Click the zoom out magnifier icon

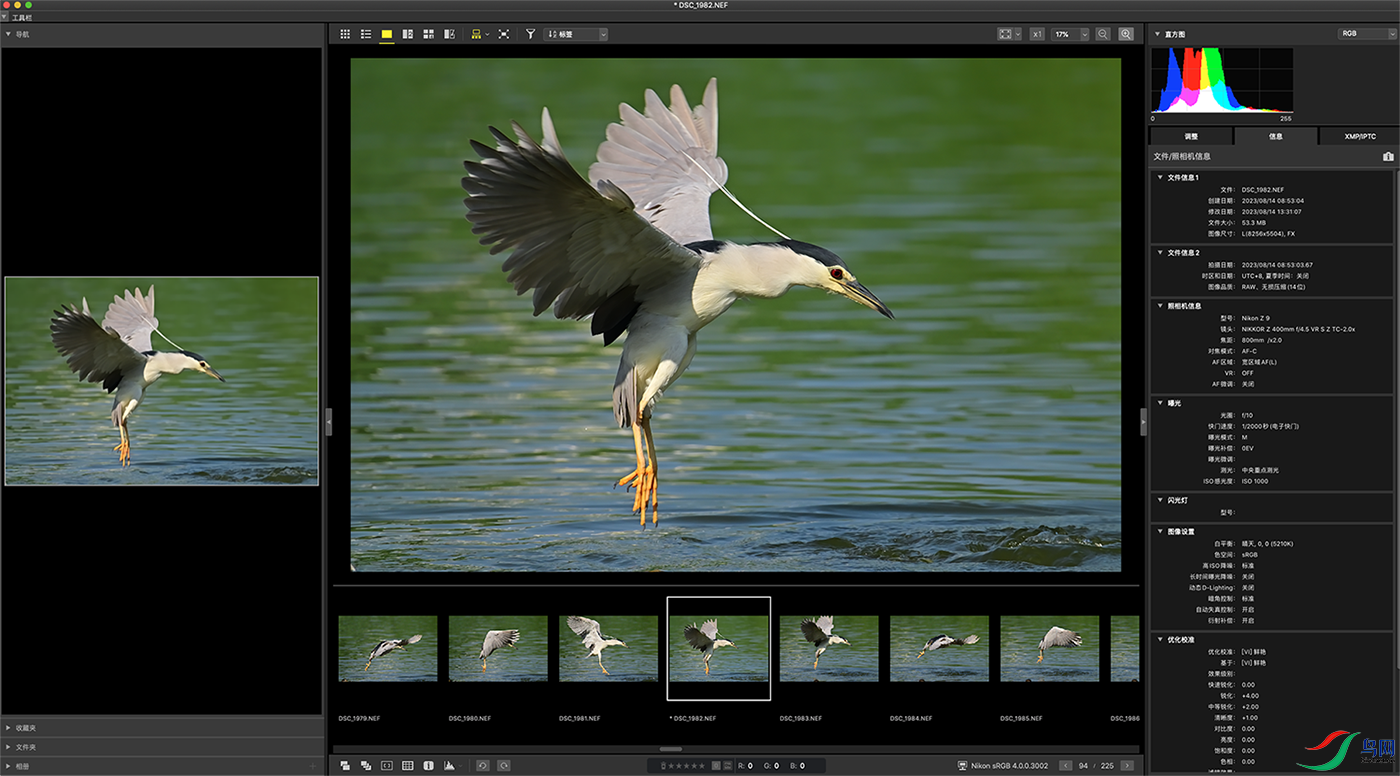(1103, 34)
